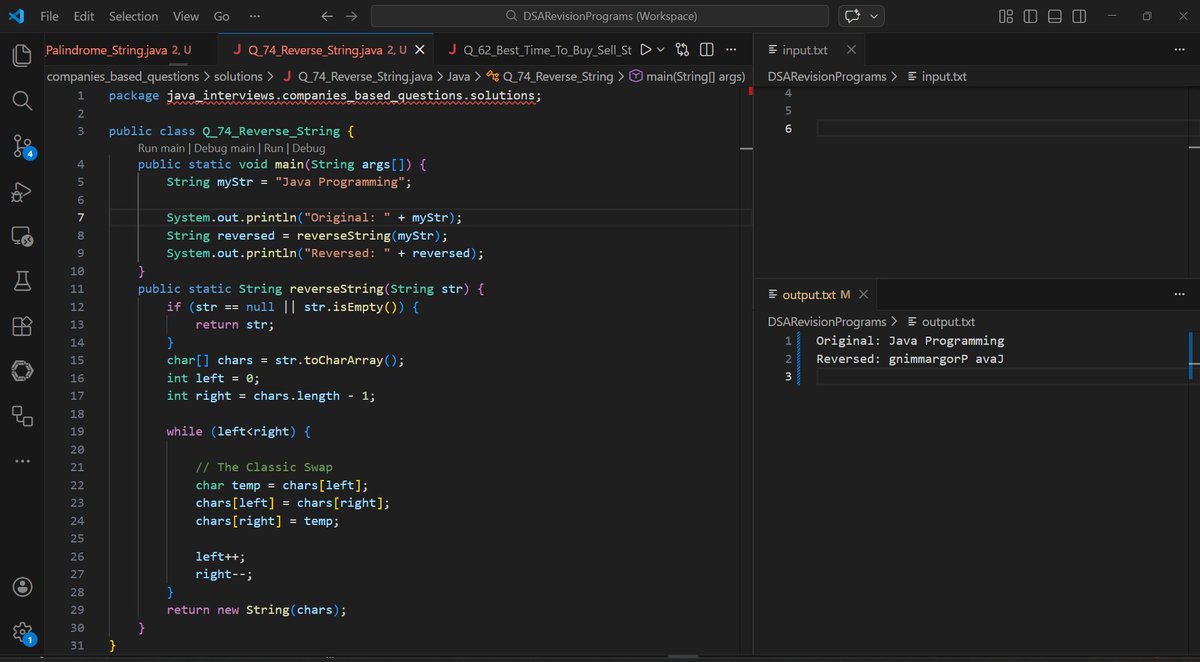This screenshot has height=662, width=1200.
Task: Open DSARevisionPrograms breadcrumb above input.txt
Action: pyautogui.click(x=826, y=76)
